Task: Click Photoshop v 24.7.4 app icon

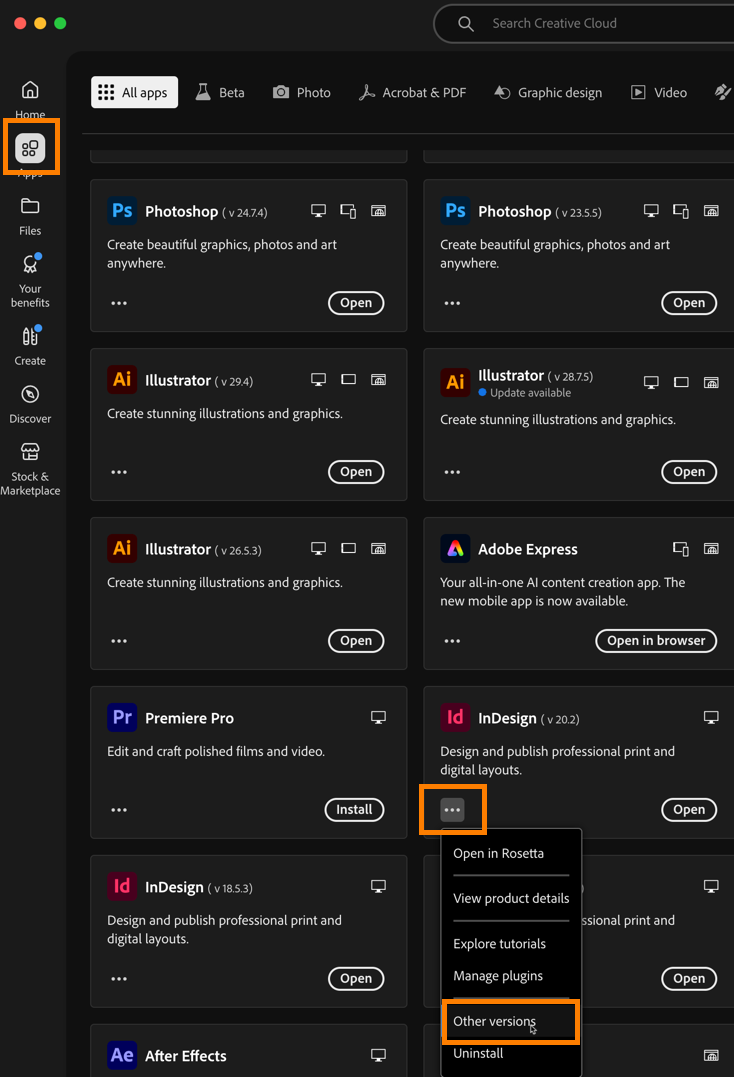Action: 122,211
